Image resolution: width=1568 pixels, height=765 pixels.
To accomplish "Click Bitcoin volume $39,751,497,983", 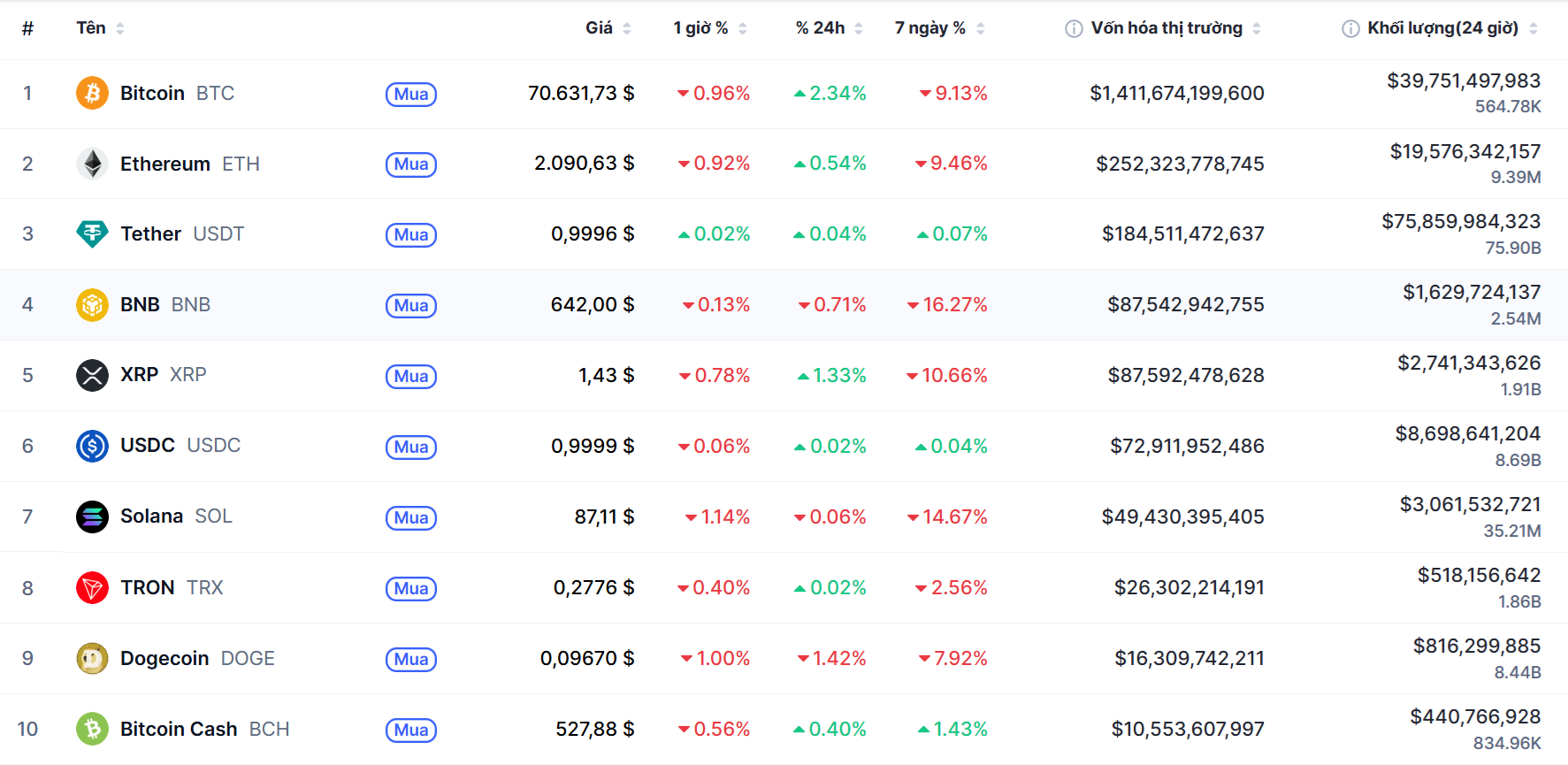I will [1464, 80].
